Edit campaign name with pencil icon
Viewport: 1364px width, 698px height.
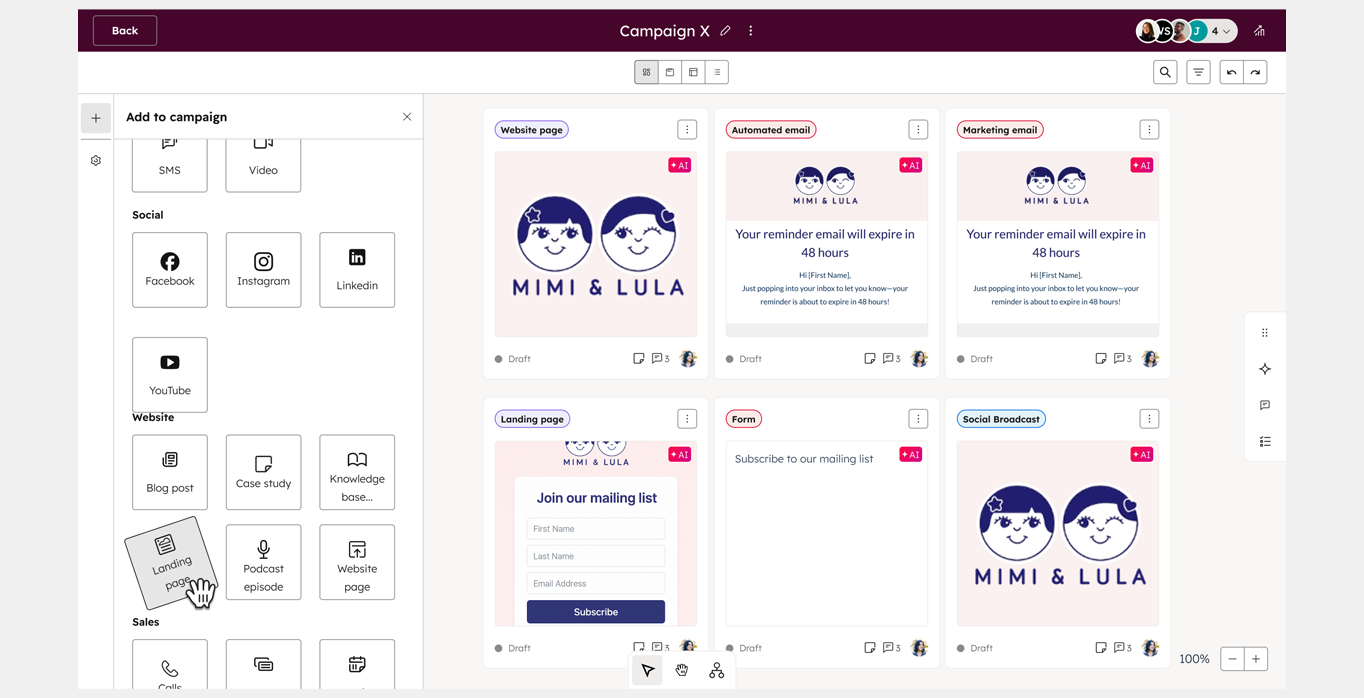(725, 31)
